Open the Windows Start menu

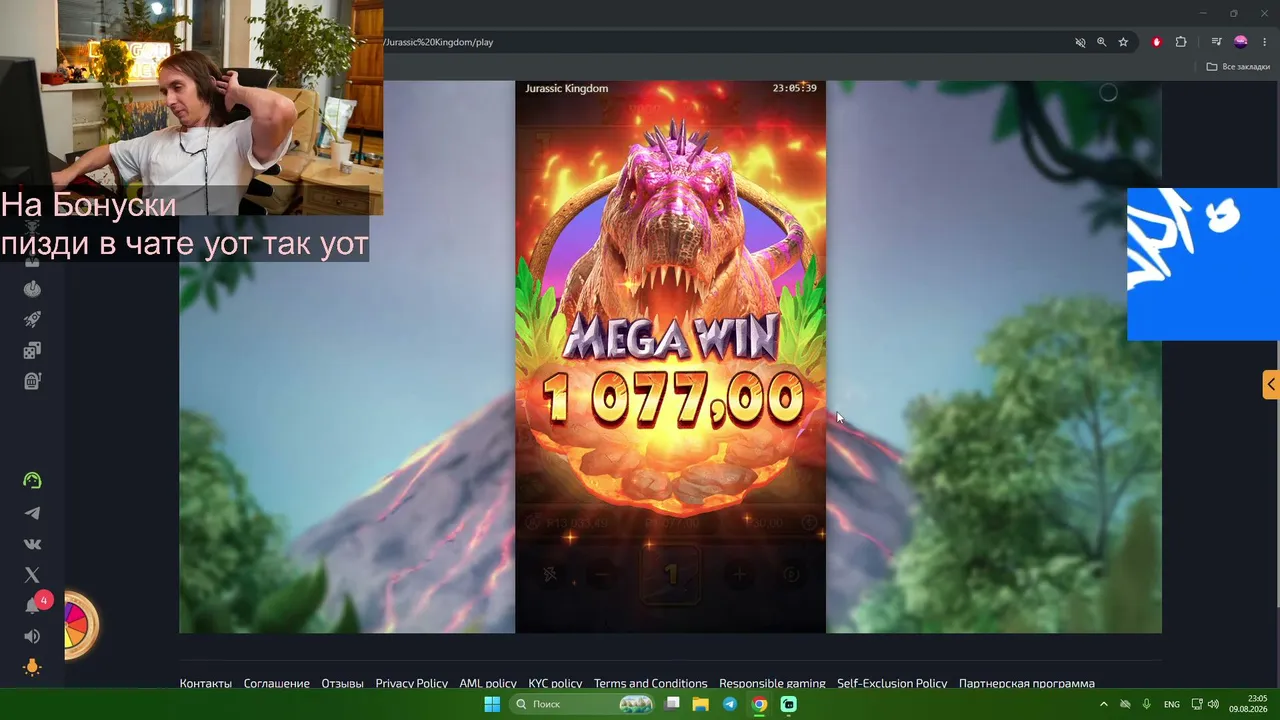492,704
